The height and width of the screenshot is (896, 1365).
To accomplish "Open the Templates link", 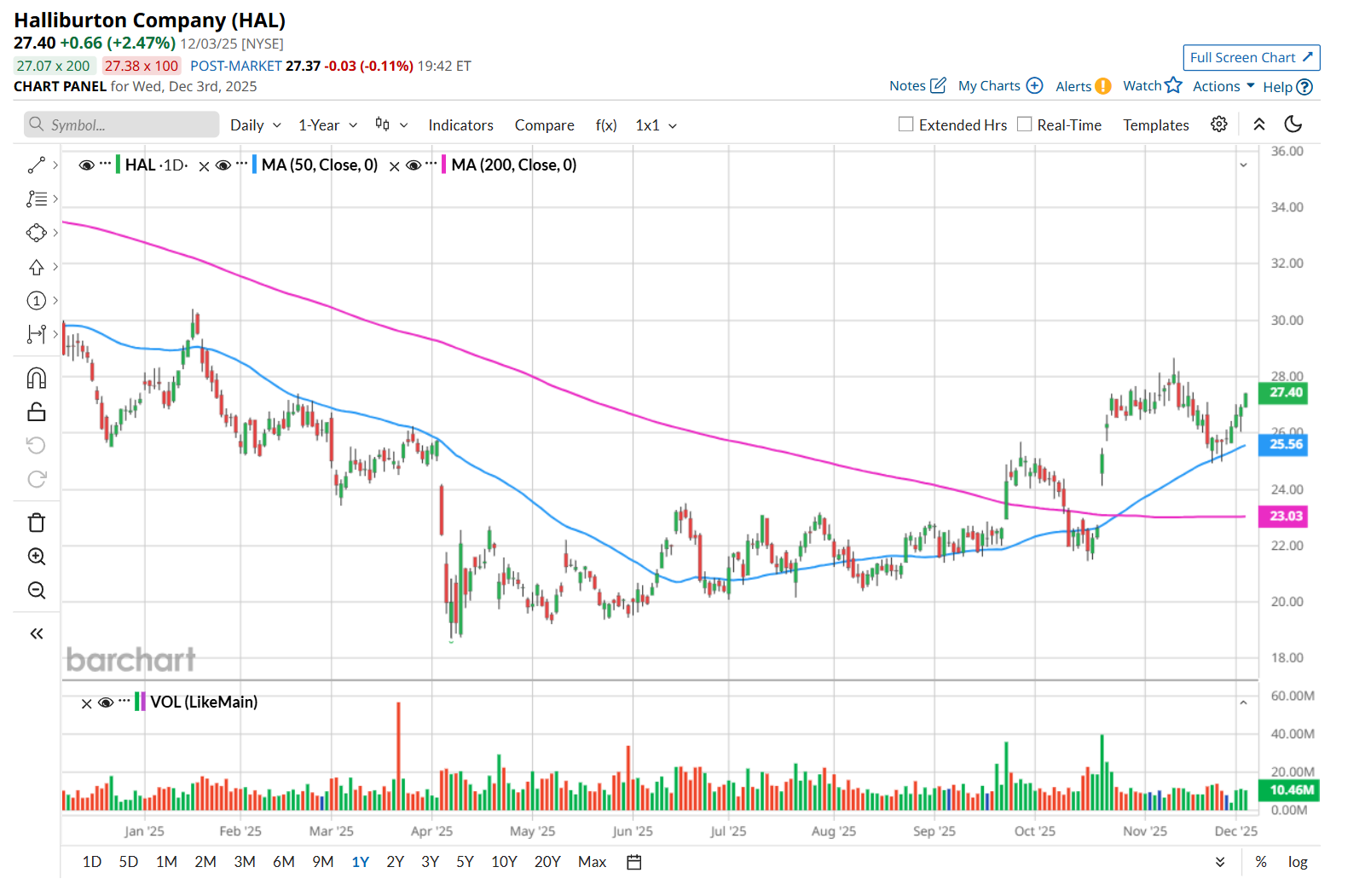I will 1155,125.
